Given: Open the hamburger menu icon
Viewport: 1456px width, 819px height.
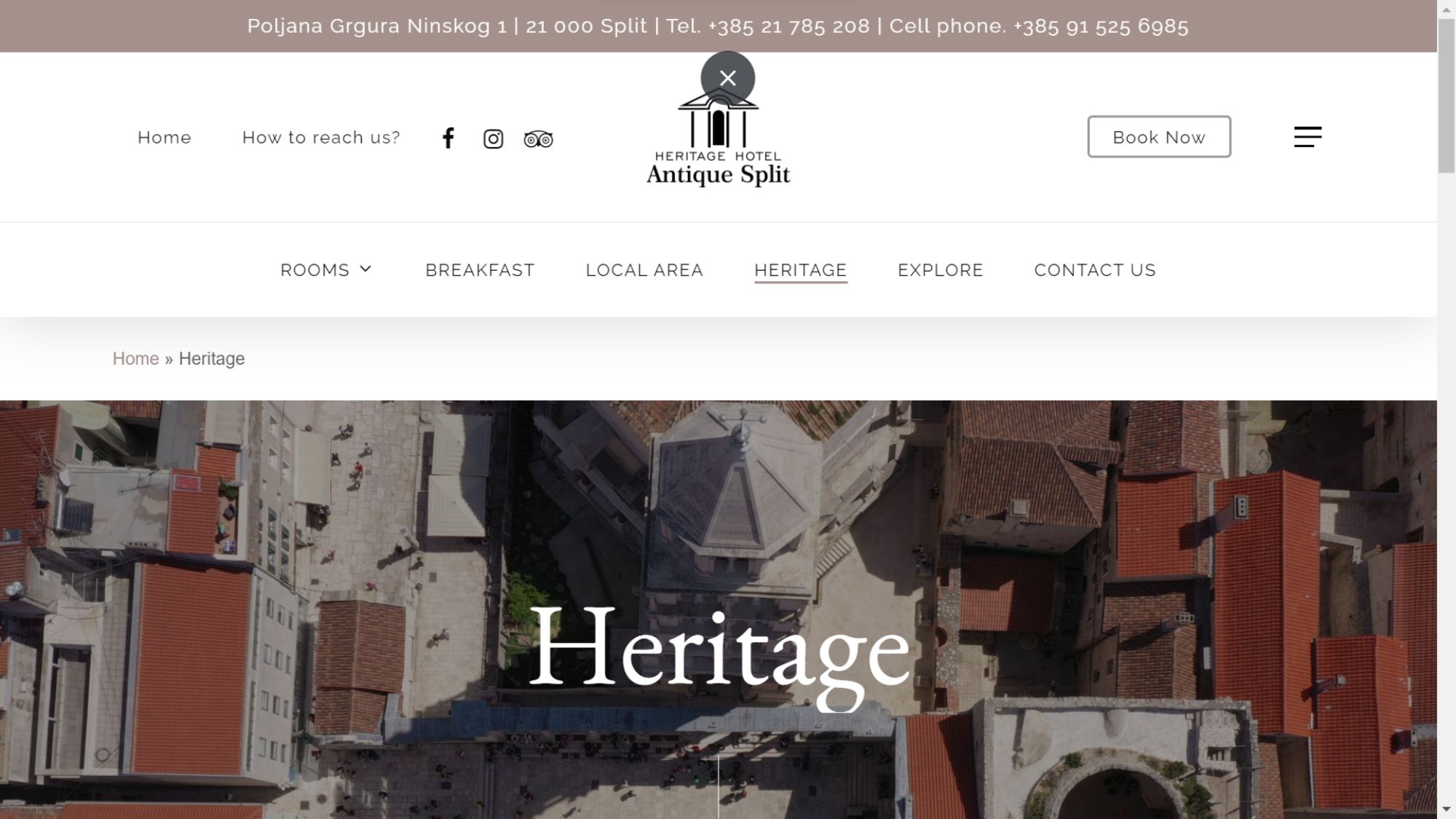Looking at the screenshot, I should pos(1307,137).
